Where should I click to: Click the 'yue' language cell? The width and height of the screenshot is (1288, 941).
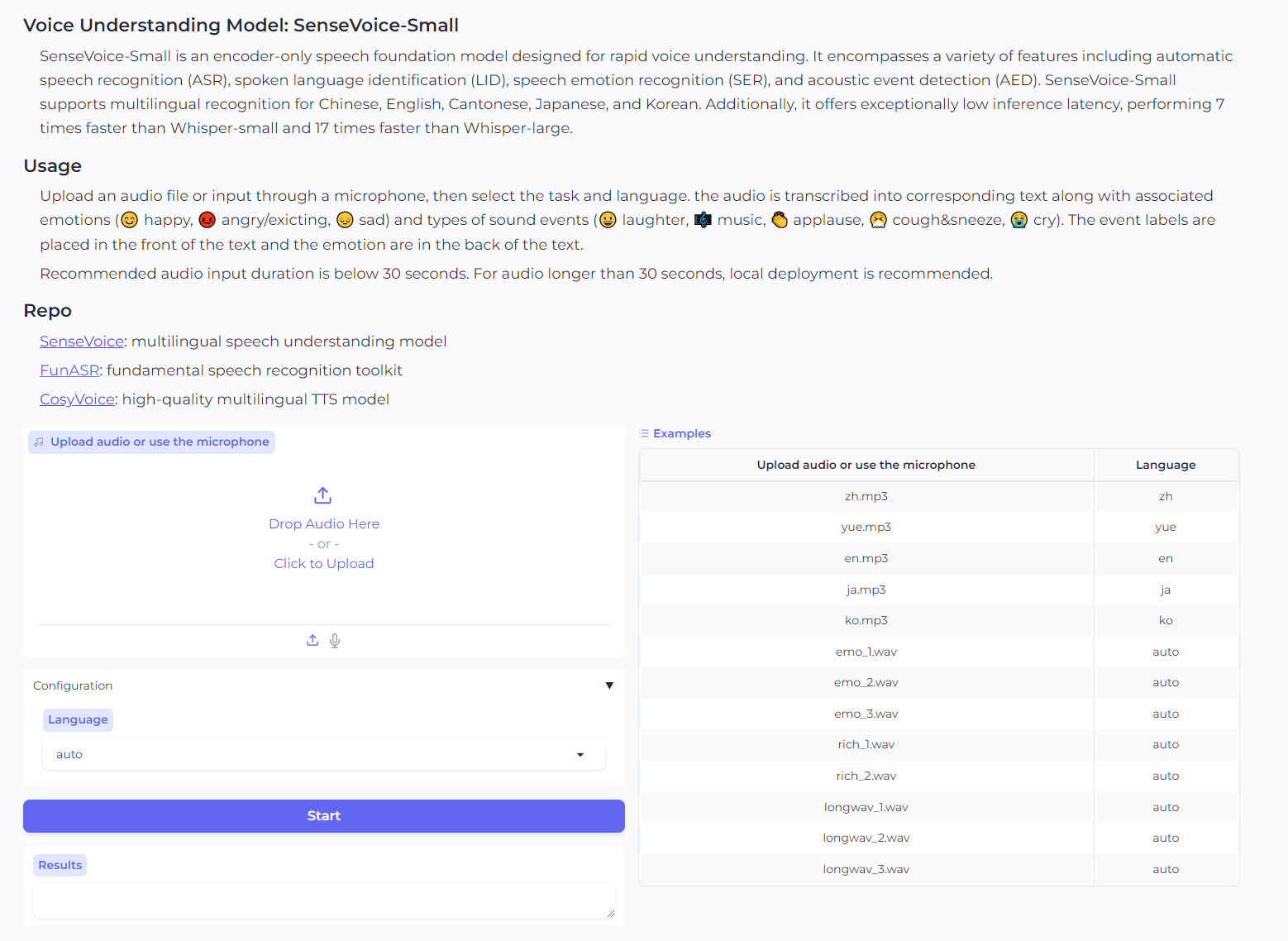[1166, 528]
